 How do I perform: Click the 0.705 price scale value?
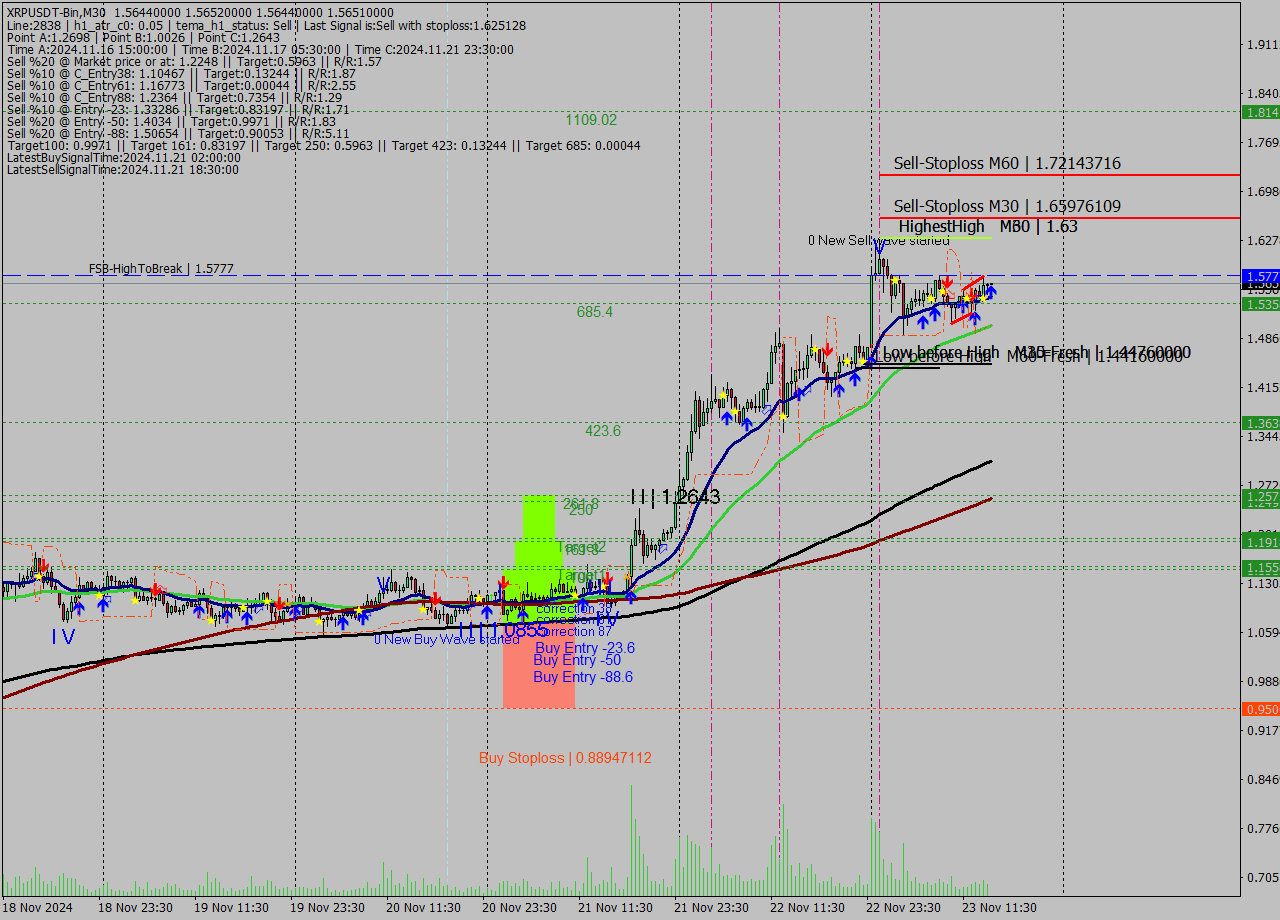pyautogui.click(x=1262, y=877)
